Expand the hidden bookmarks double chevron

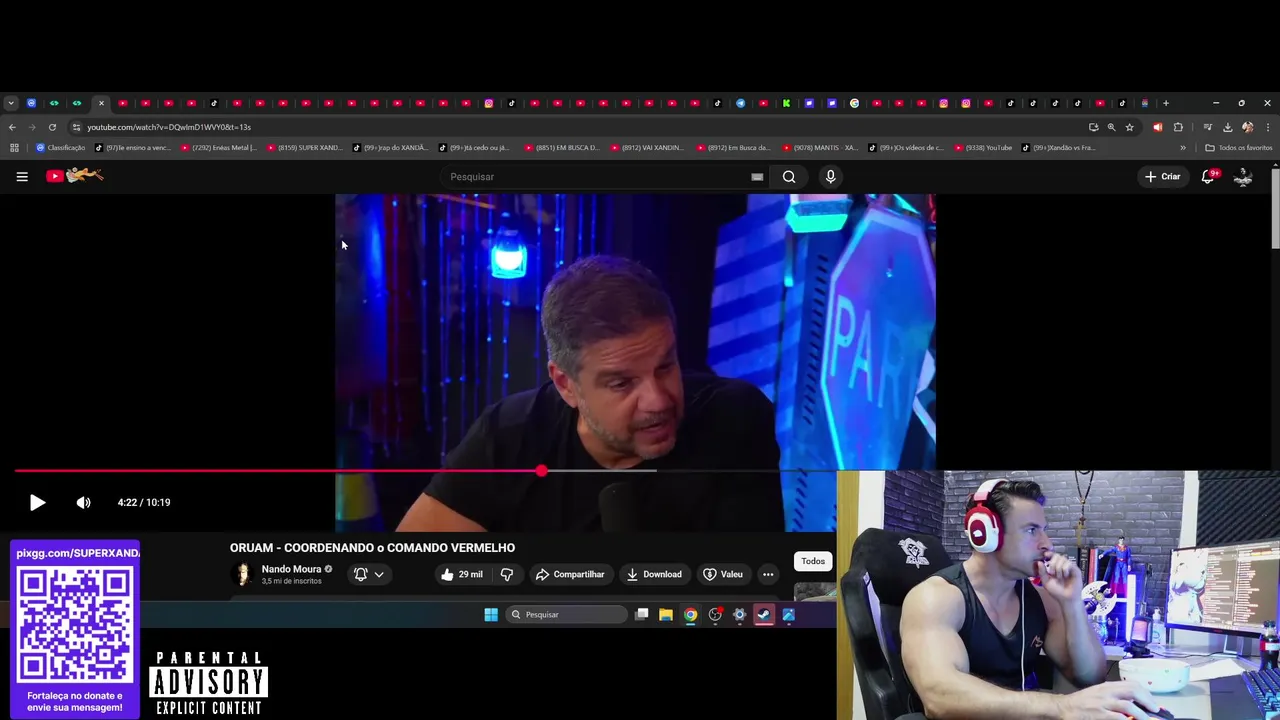pos(1183,148)
